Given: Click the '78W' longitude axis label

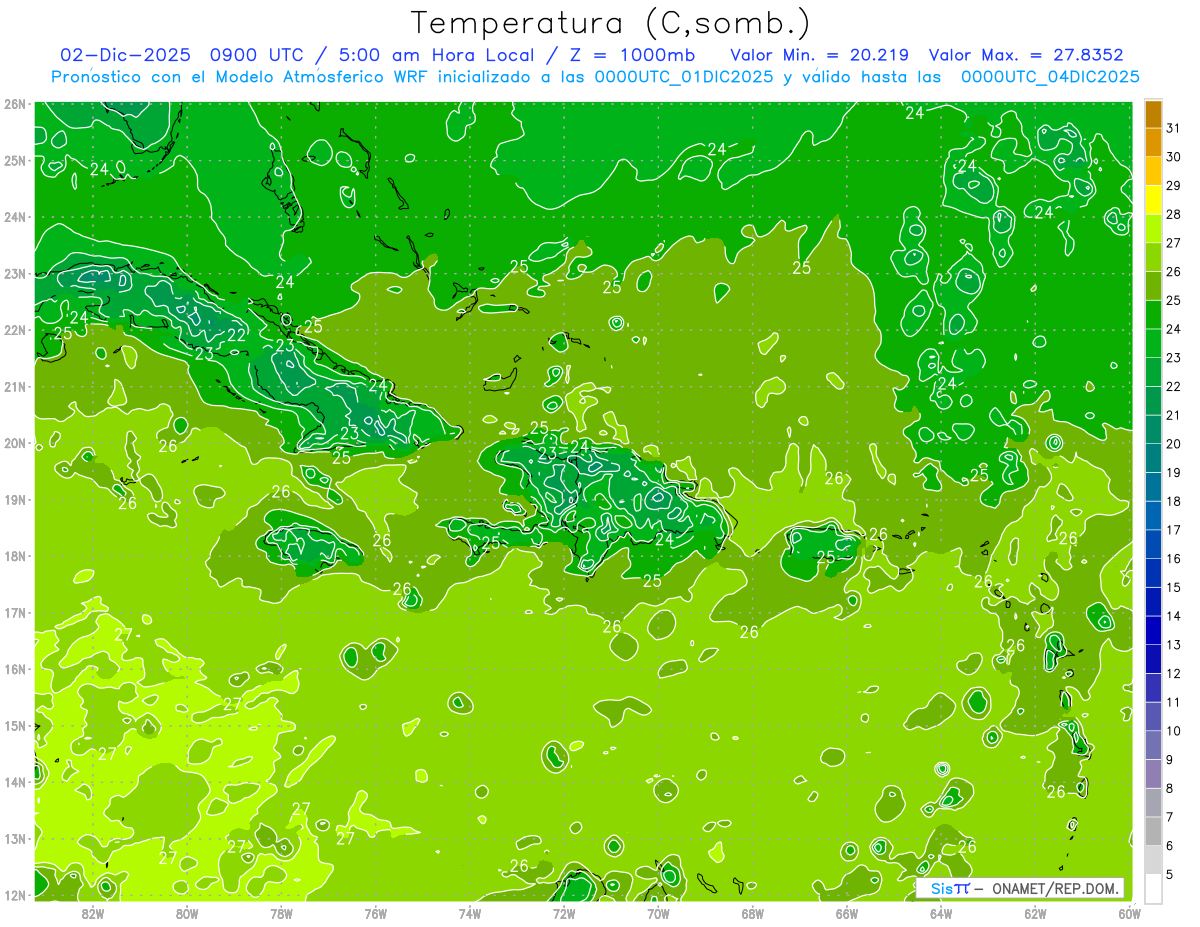Looking at the screenshot, I should click(x=281, y=913).
